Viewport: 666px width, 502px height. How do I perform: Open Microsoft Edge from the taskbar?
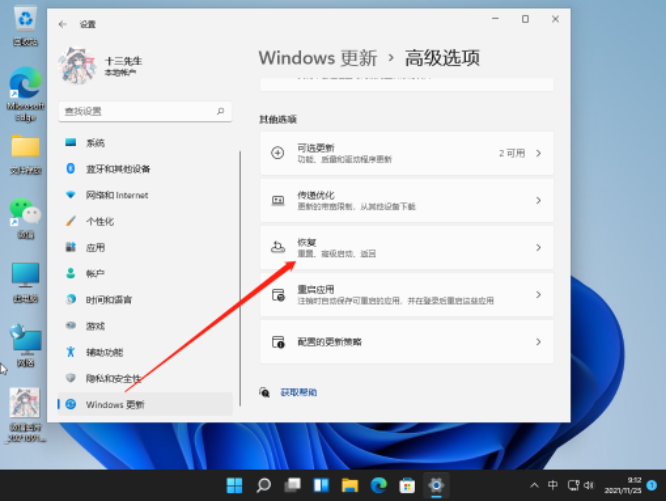coord(379,486)
